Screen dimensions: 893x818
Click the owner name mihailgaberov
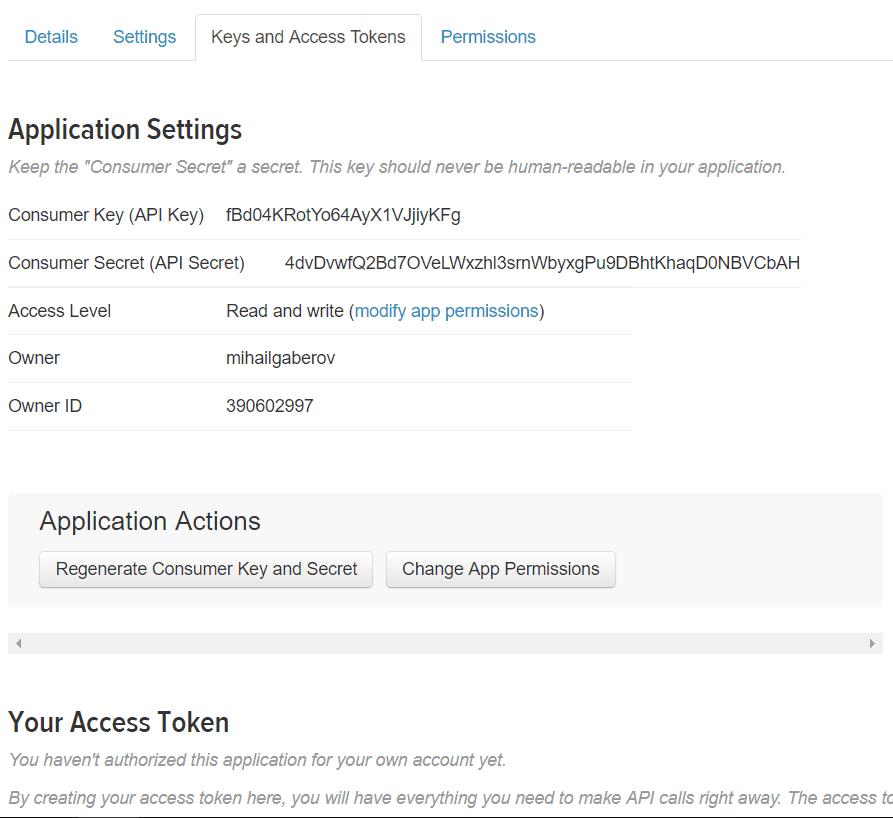click(x=280, y=358)
